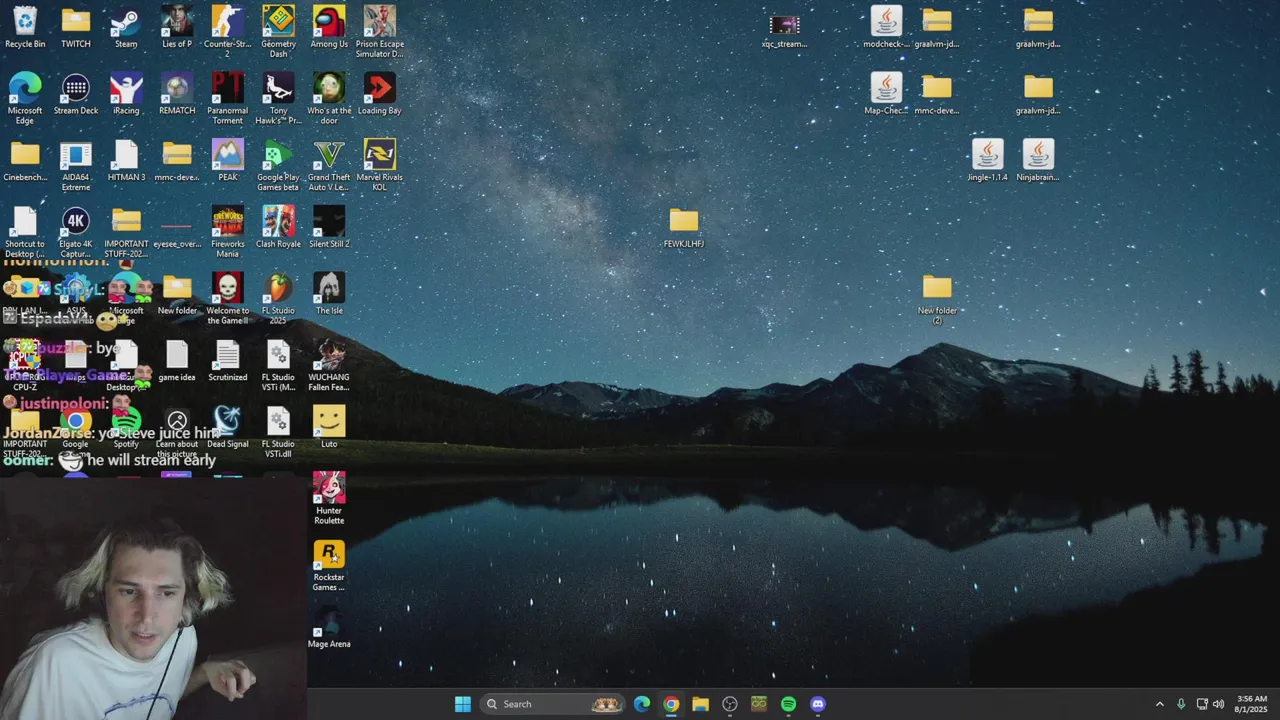Select the Ninjabrain Java file
This screenshot has width=1280, height=720.
tap(1038, 161)
